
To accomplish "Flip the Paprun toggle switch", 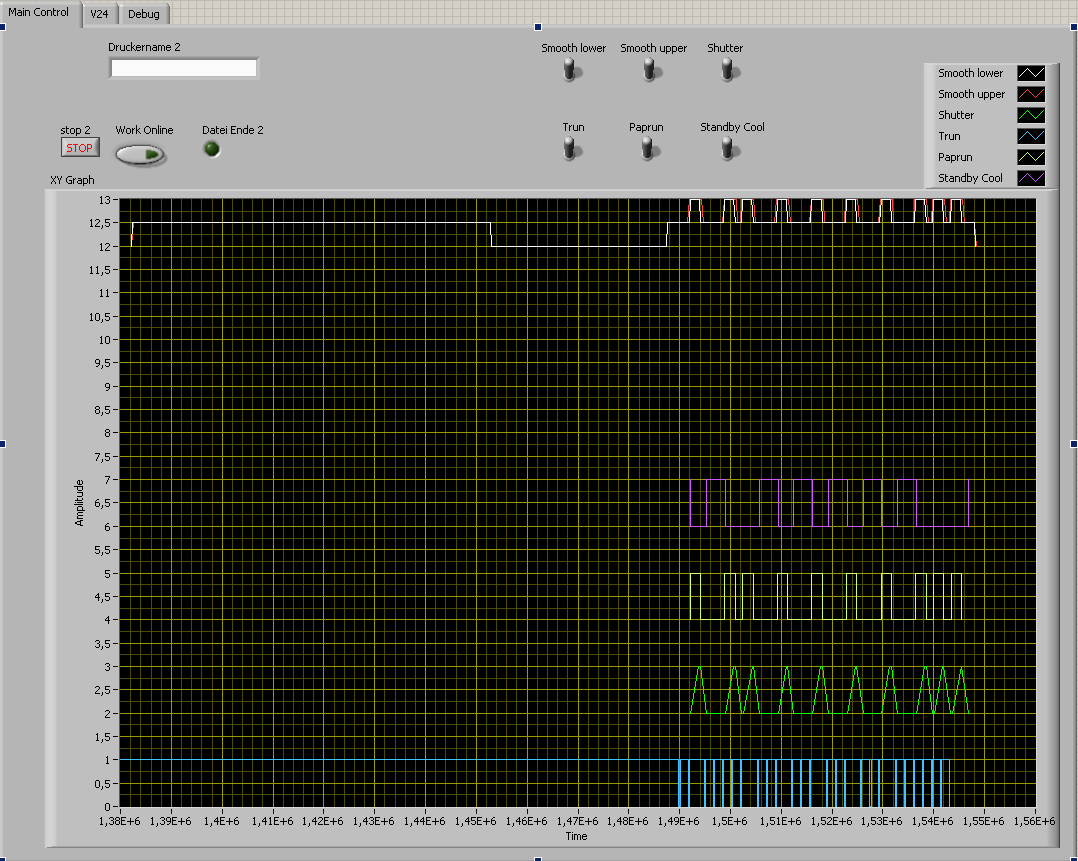I will tap(647, 148).
